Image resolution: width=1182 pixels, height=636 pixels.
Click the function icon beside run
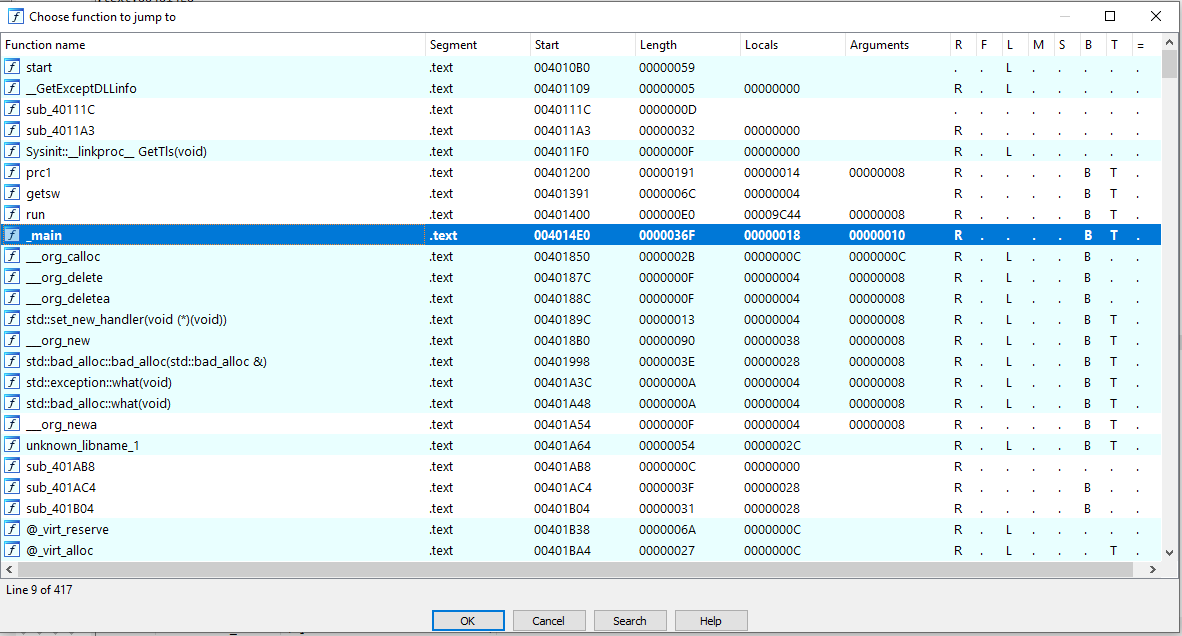click(x=13, y=214)
